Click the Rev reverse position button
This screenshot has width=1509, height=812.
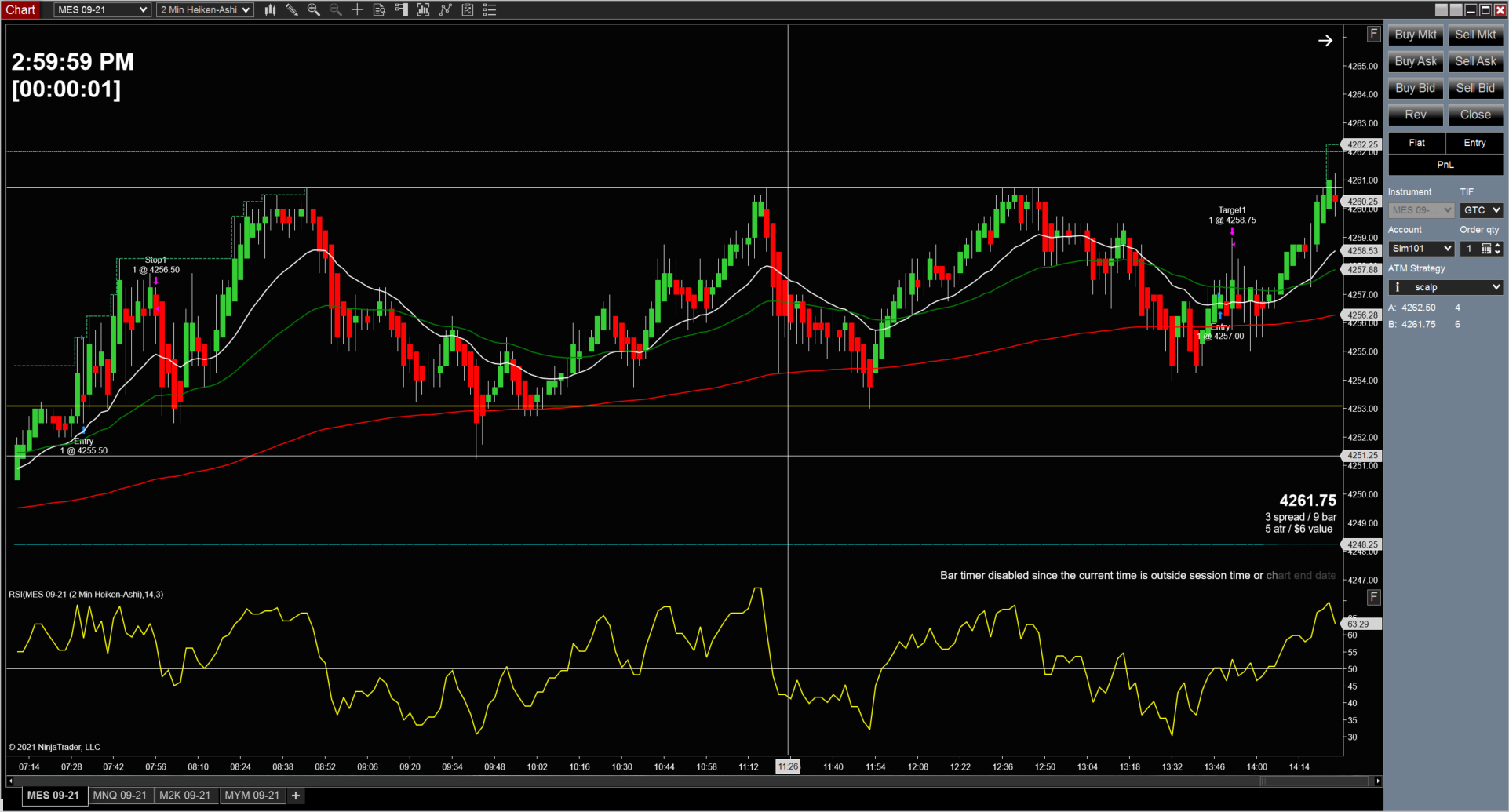(x=1416, y=115)
